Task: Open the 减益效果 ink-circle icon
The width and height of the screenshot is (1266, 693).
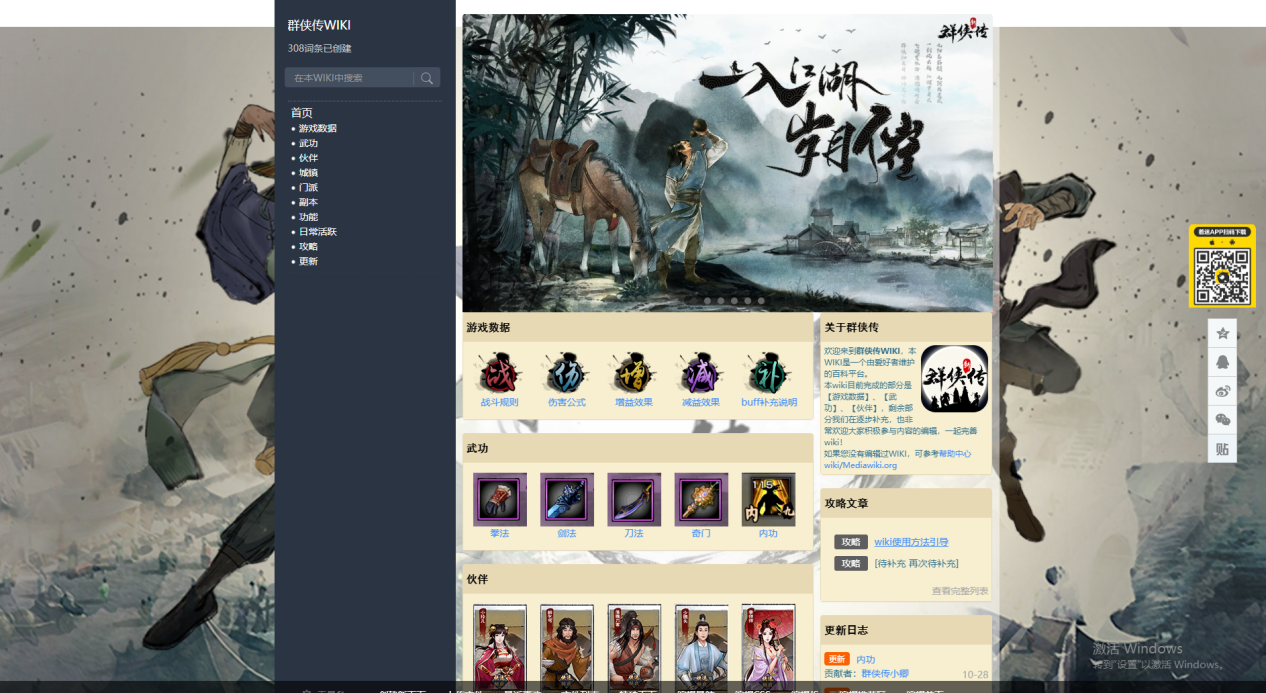Action: pyautogui.click(x=700, y=373)
